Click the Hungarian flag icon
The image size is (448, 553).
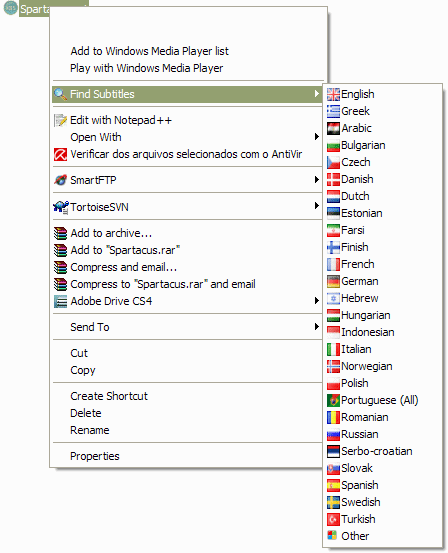(333, 315)
